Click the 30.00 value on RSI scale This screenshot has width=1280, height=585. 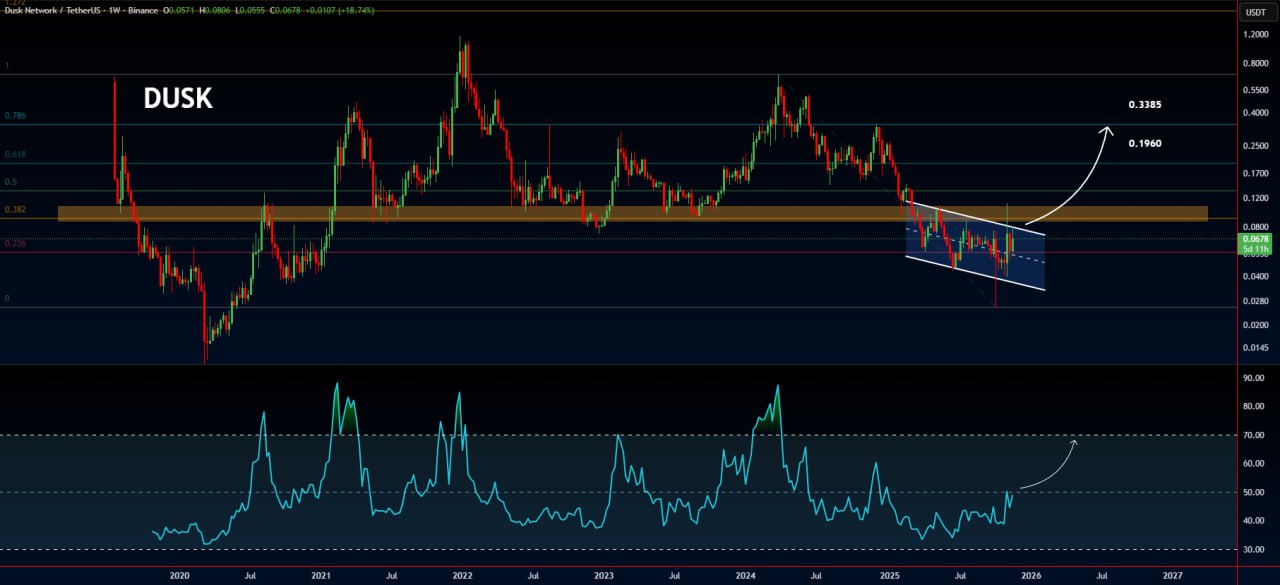[1253, 550]
